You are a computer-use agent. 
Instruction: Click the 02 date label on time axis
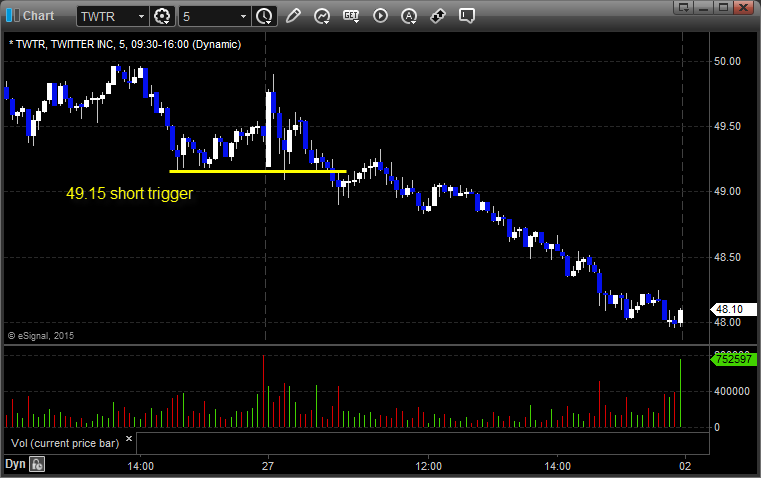pyautogui.click(x=685, y=466)
